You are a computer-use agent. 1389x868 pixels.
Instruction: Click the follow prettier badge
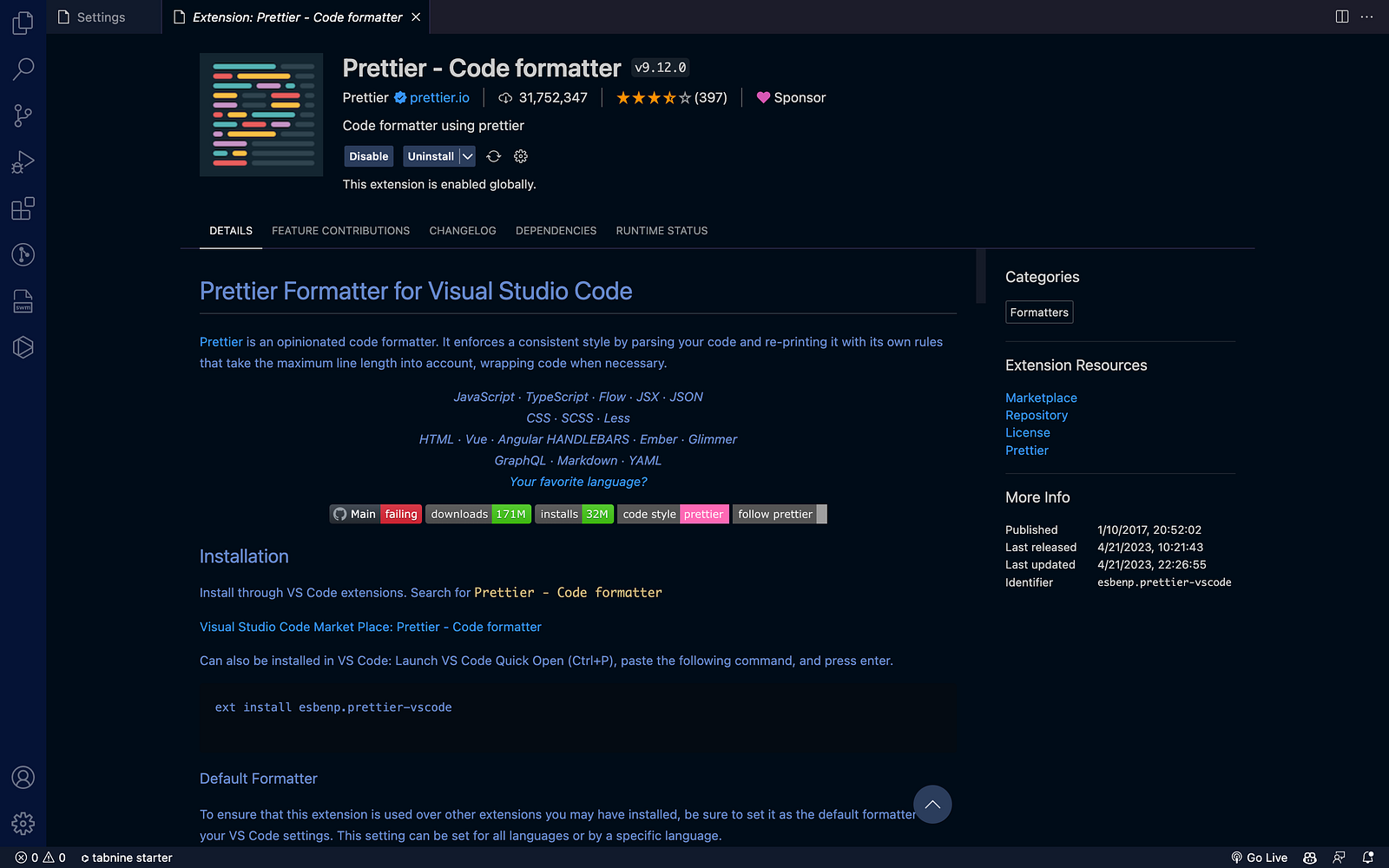click(x=780, y=514)
